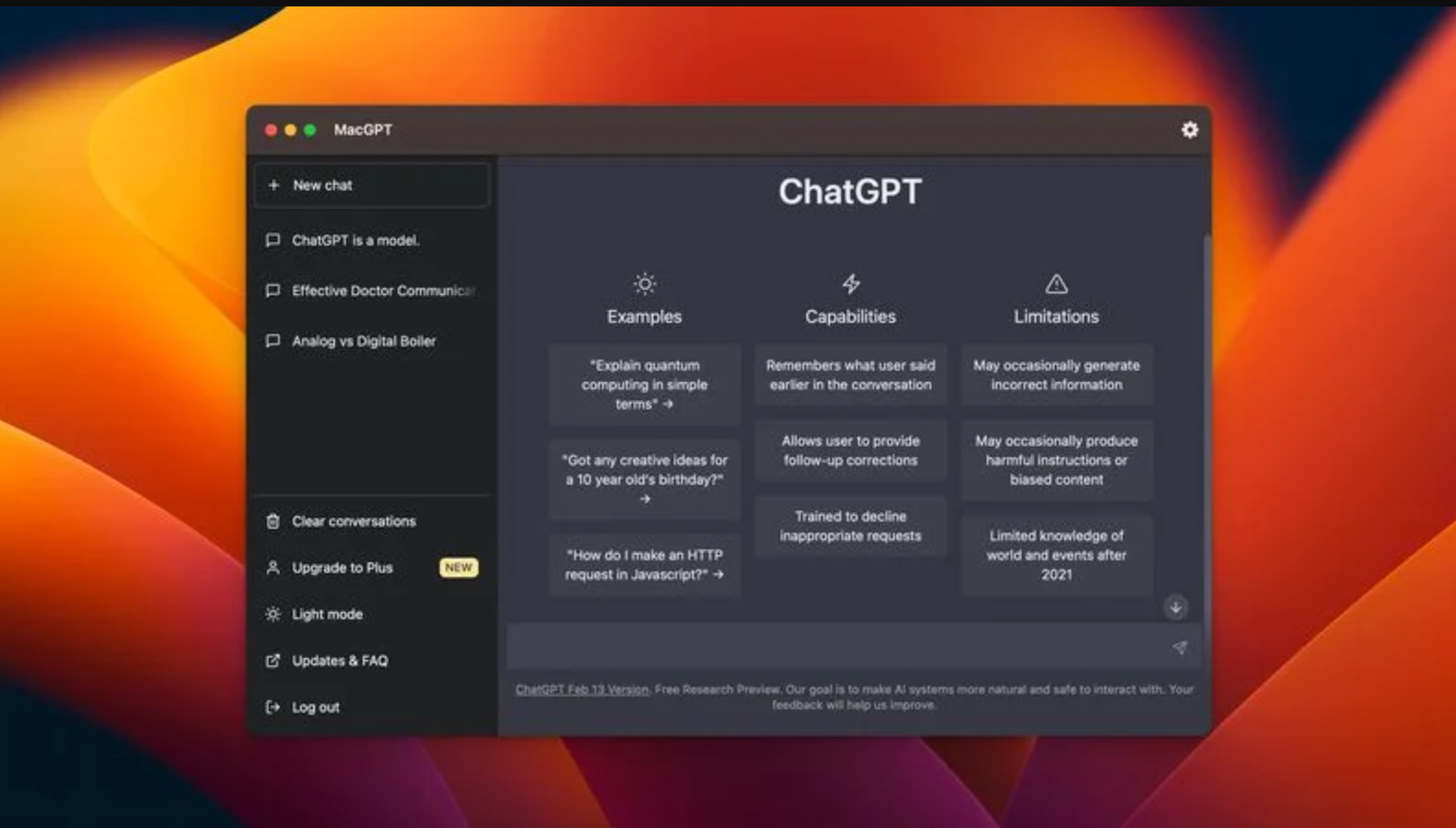Click the Capabilities column heading

[x=850, y=316]
